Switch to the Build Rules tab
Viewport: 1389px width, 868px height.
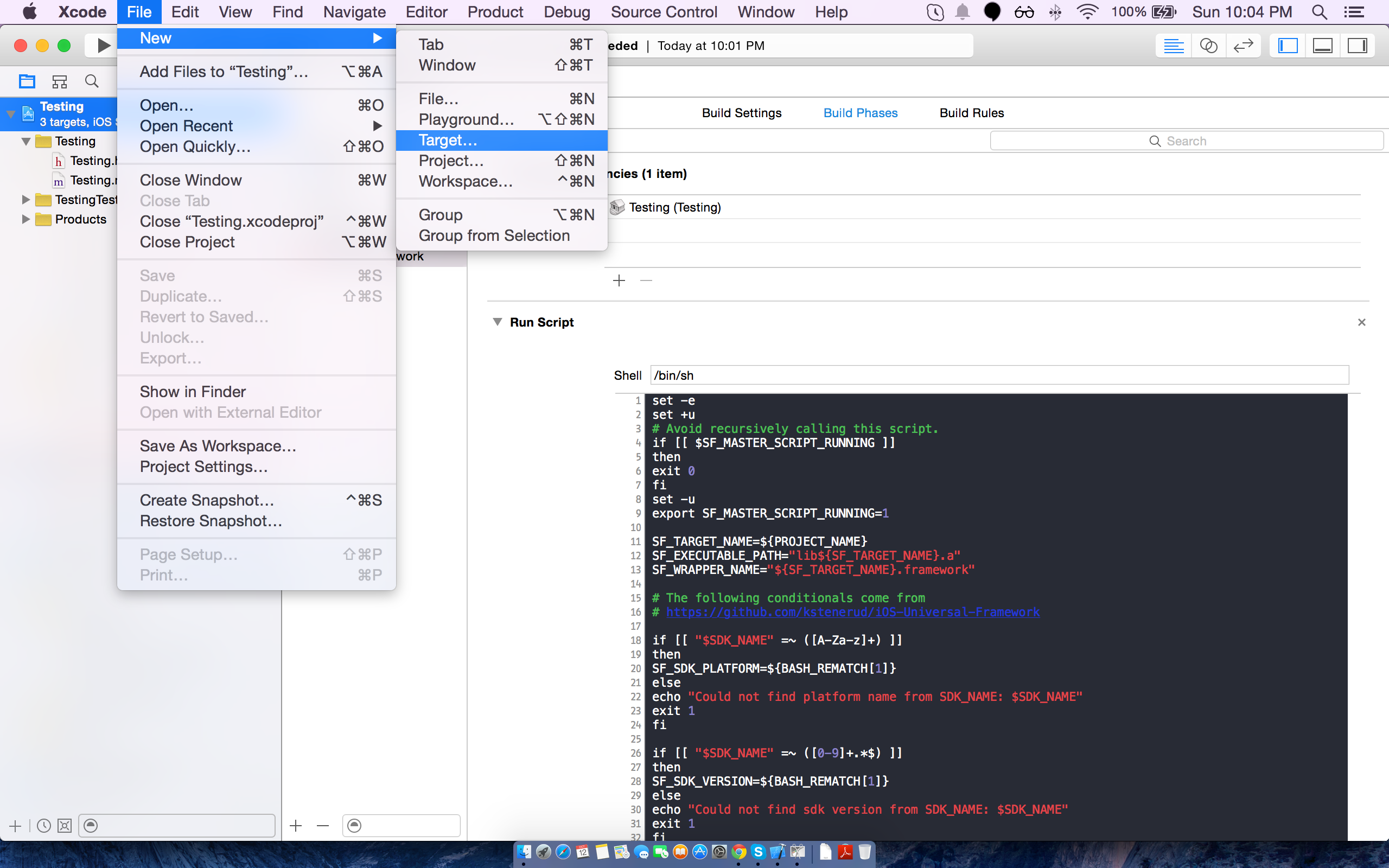[x=972, y=113]
